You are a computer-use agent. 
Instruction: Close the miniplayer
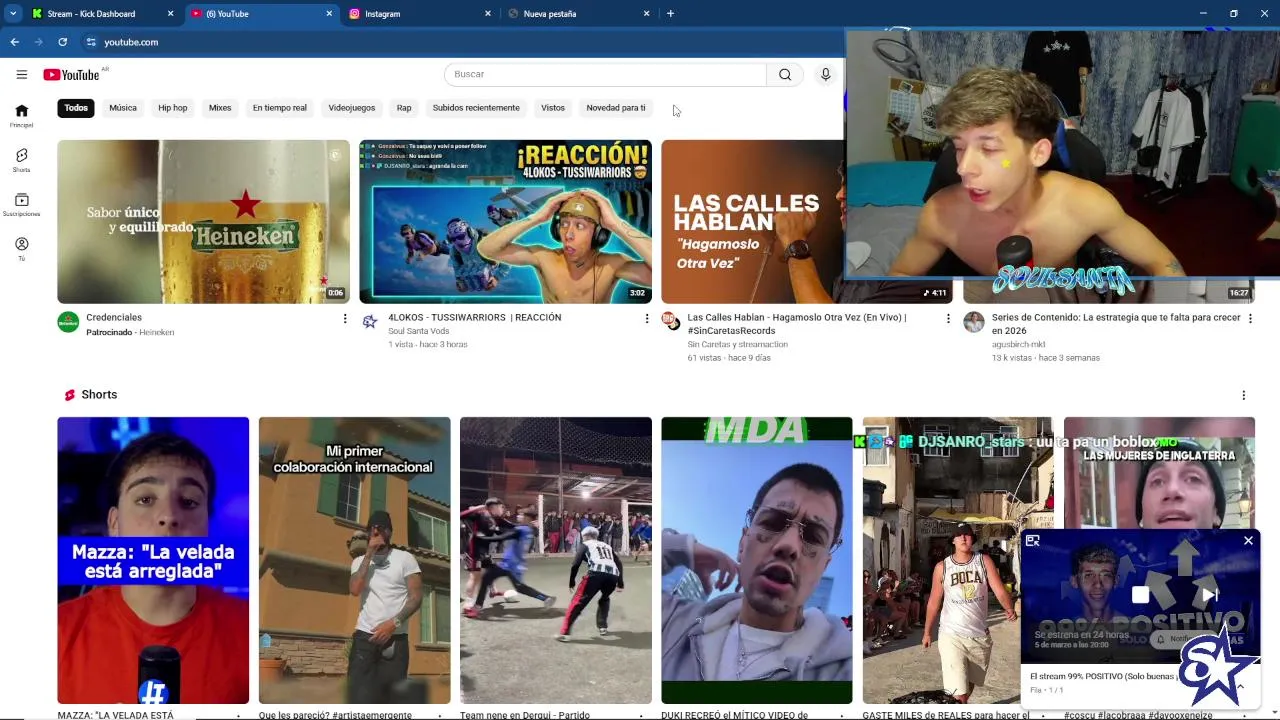tap(1248, 541)
